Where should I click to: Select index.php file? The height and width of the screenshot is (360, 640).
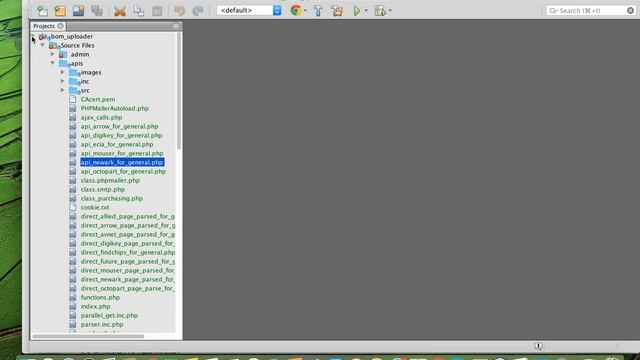pyautogui.click(x=95, y=307)
